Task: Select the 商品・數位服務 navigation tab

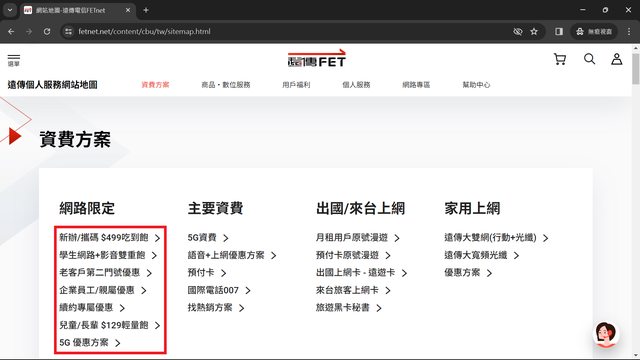Action: coord(226,85)
